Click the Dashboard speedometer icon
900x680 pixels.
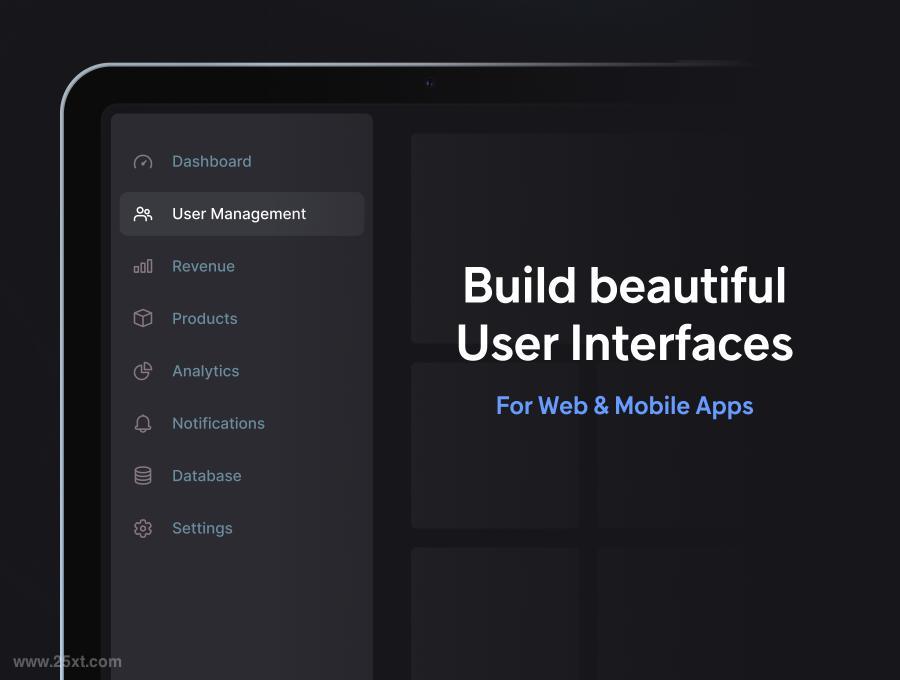(x=143, y=162)
